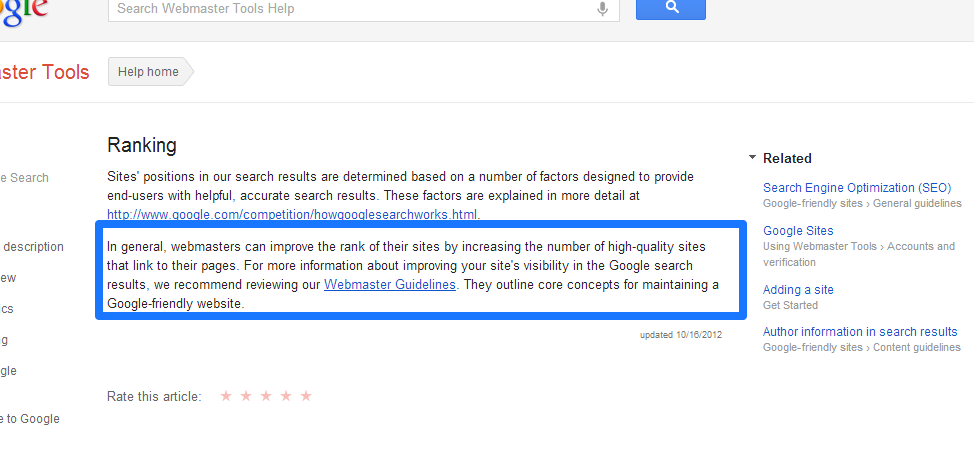
Task: Open the Webmaster Tools title link
Action: [x=44, y=72]
